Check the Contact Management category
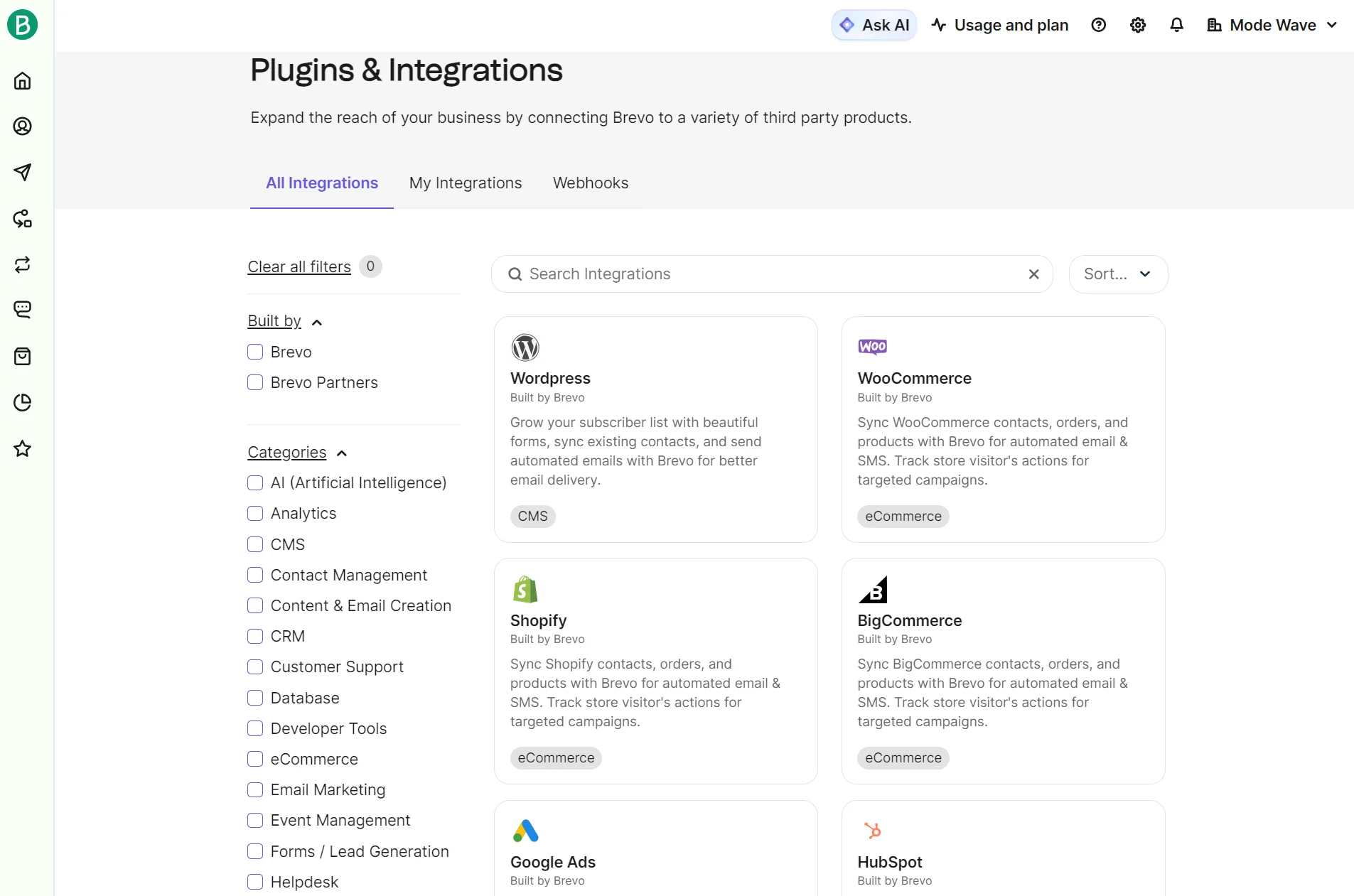1354x896 pixels. pos(255,575)
